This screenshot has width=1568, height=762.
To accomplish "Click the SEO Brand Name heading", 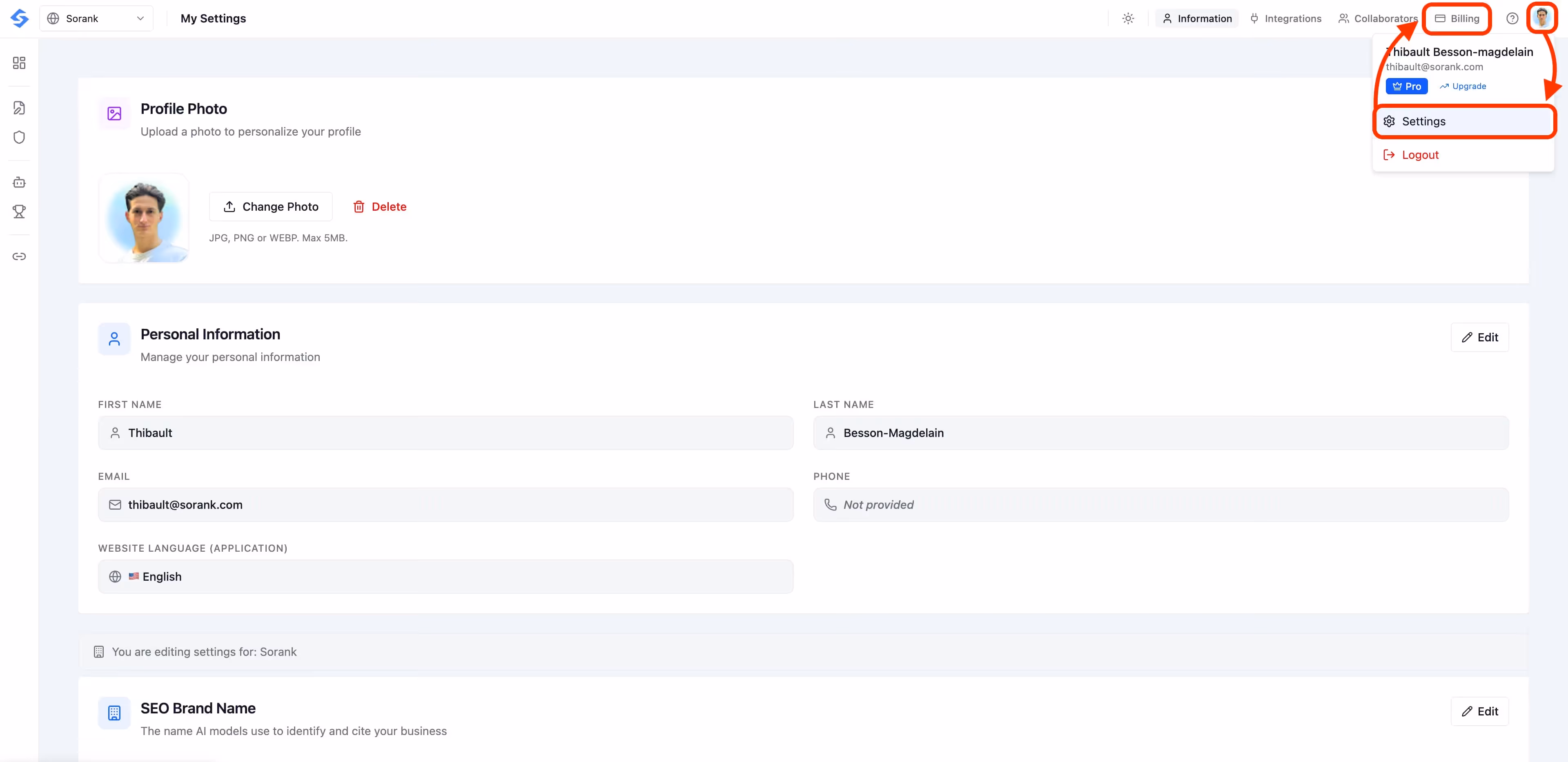I will 198,709.
